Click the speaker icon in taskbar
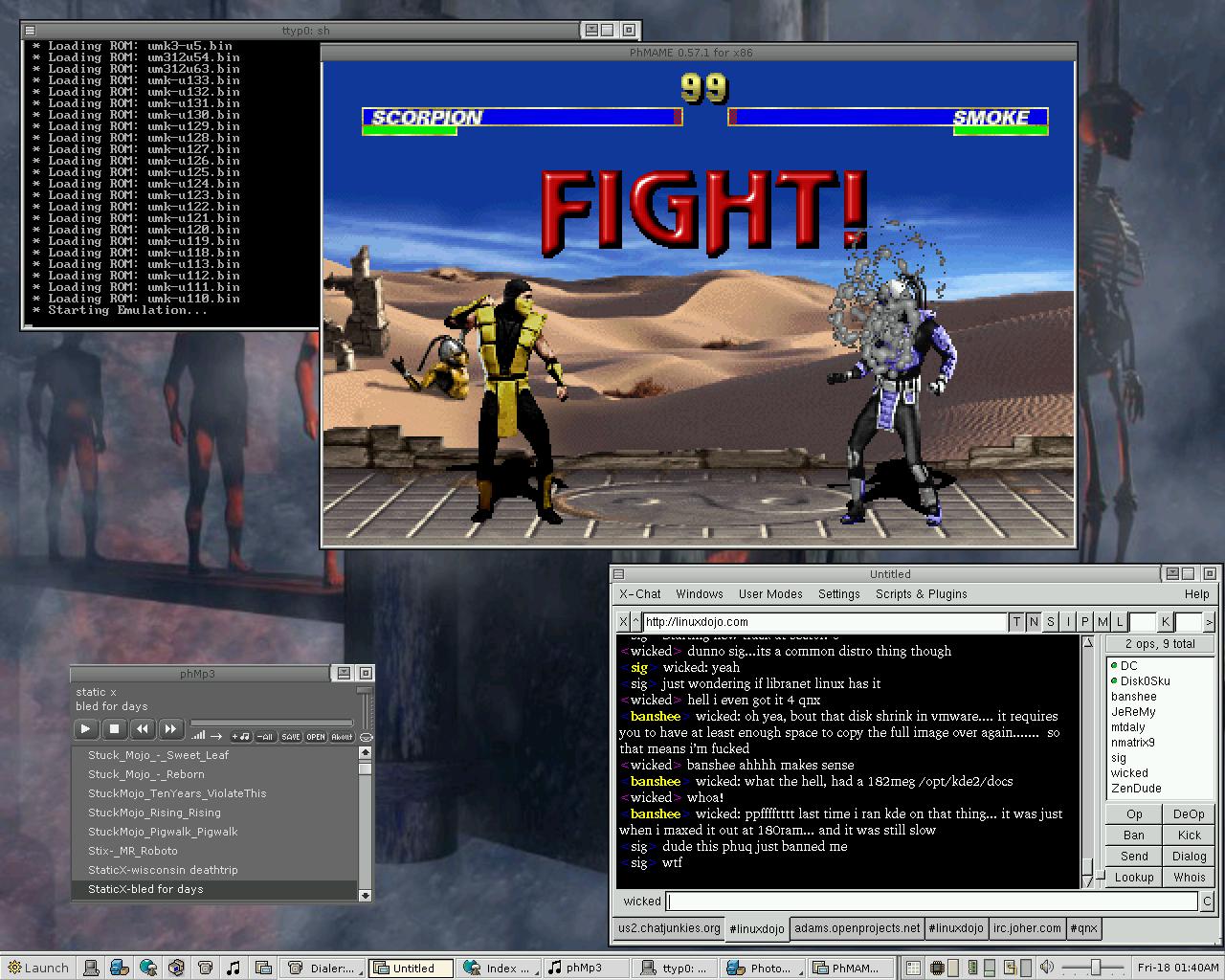Image resolution: width=1225 pixels, height=980 pixels. (x=1048, y=968)
